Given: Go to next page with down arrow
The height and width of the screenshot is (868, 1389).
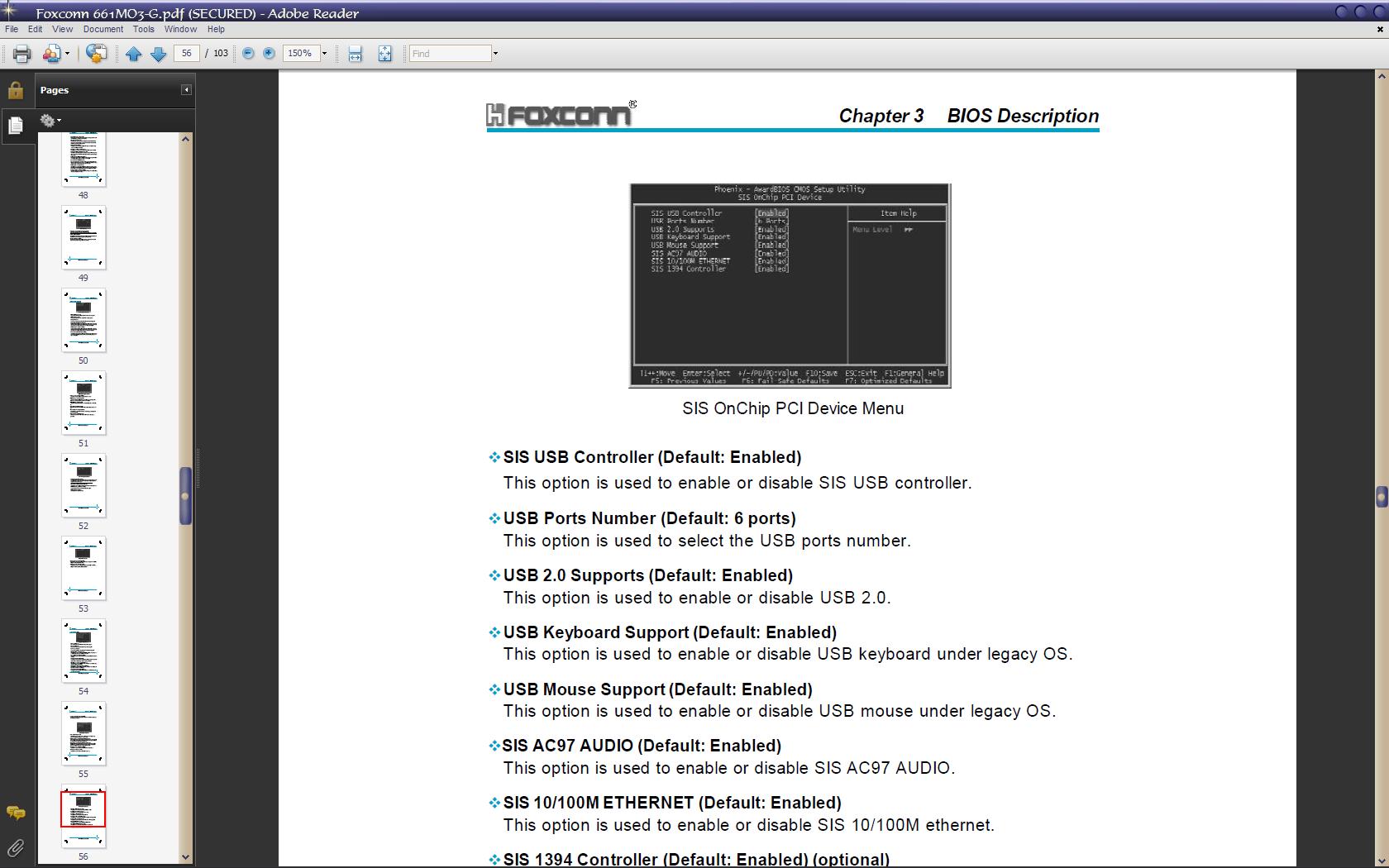Looking at the screenshot, I should click(159, 54).
